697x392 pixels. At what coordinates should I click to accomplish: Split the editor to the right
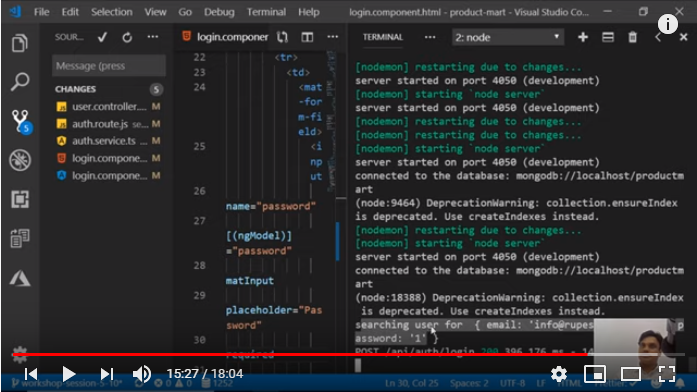tap(307, 37)
